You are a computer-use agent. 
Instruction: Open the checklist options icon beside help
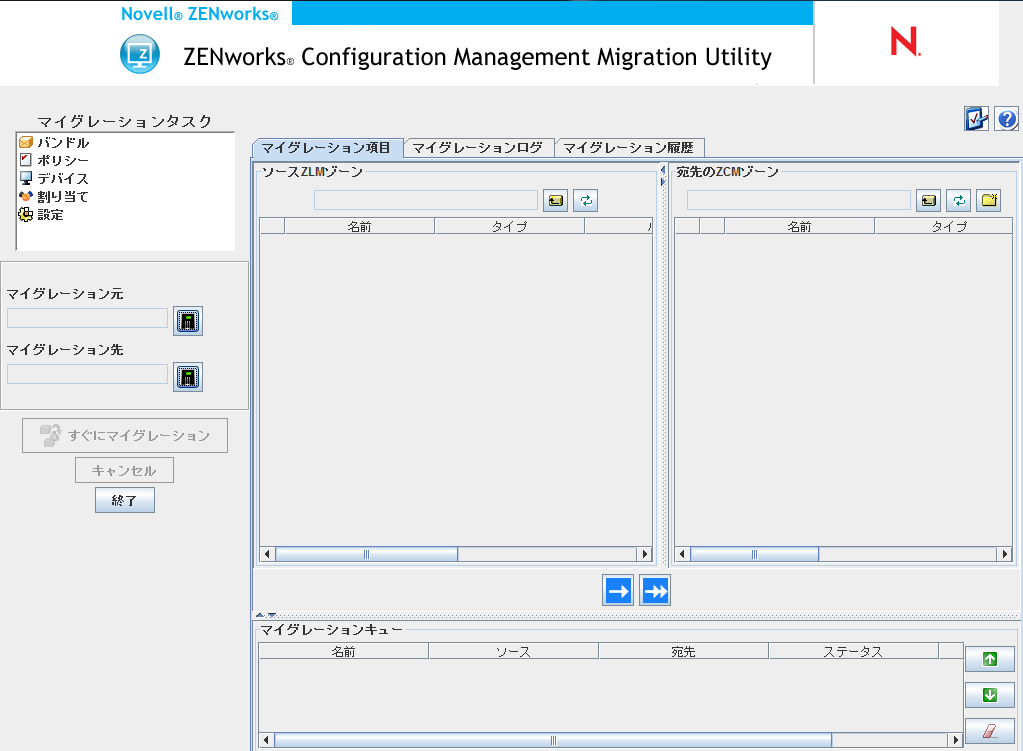(x=977, y=119)
